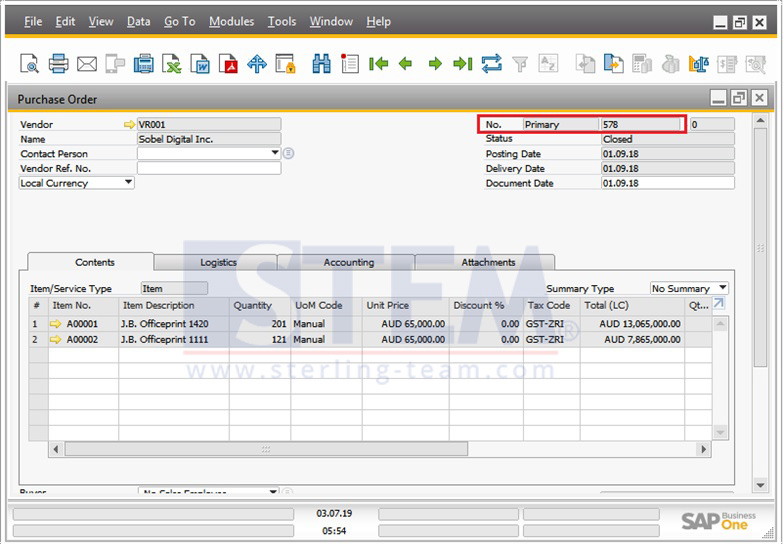Send document by Email icon
The height and width of the screenshot is (544, 783).
point(87,64)
